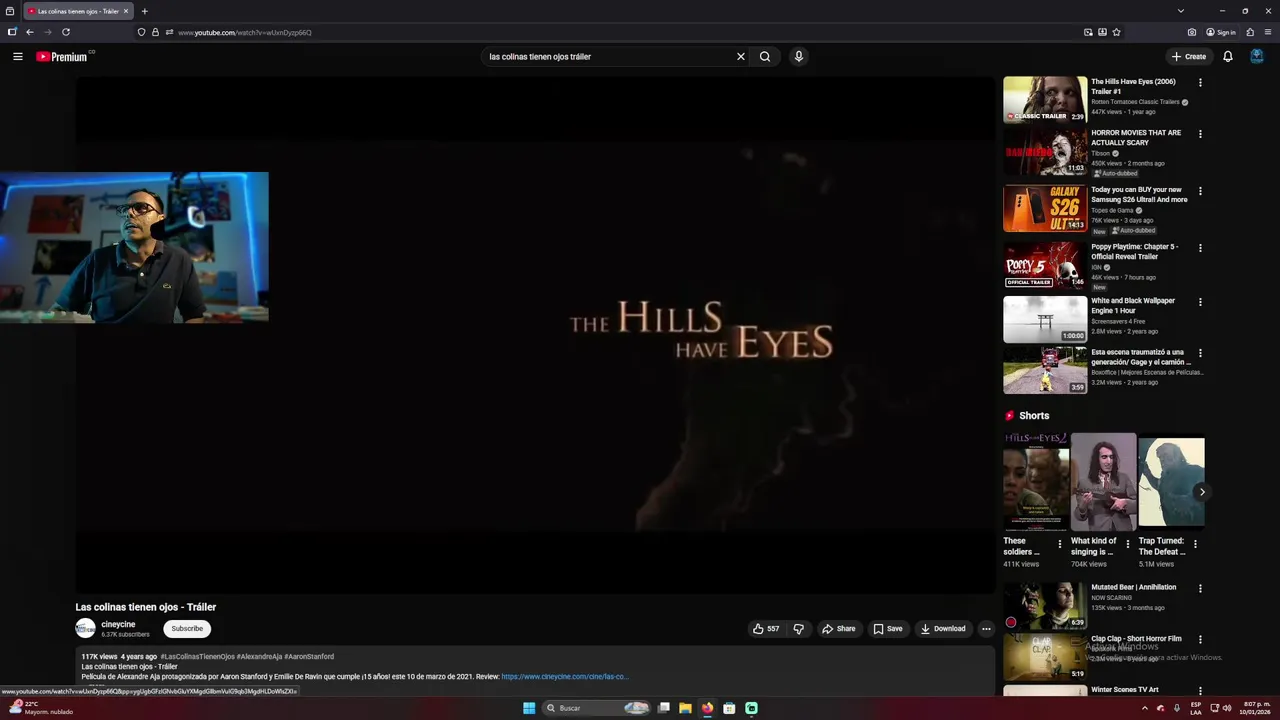Viewport: 1280px width, 720px height.
Task: Open options for These soldiers short
Action: [x=1060, y=545]
